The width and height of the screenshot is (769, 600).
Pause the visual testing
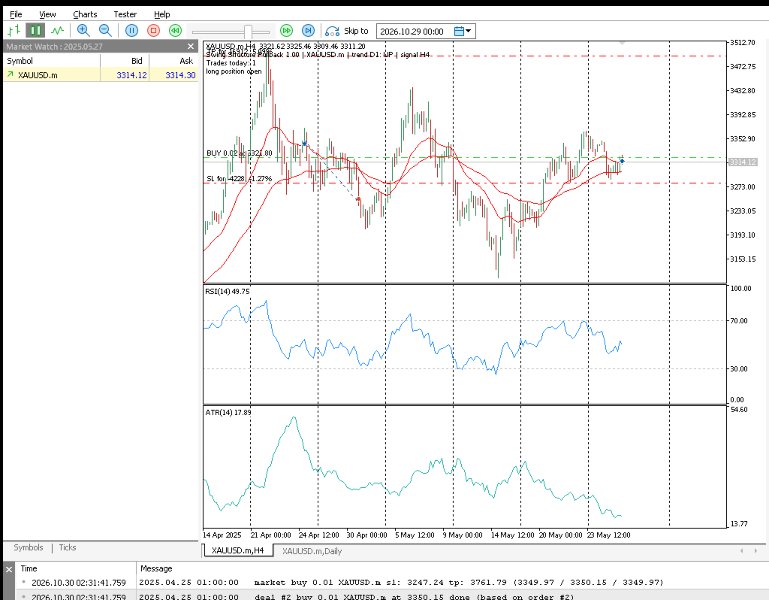[x=131, y=30]
